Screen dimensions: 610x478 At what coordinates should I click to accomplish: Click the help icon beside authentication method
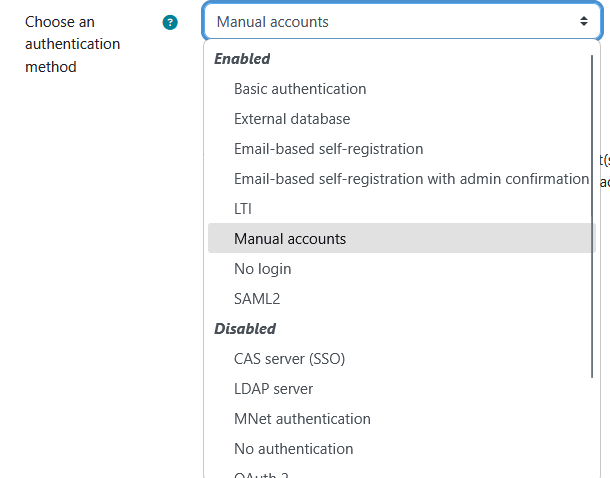point(170,22)
